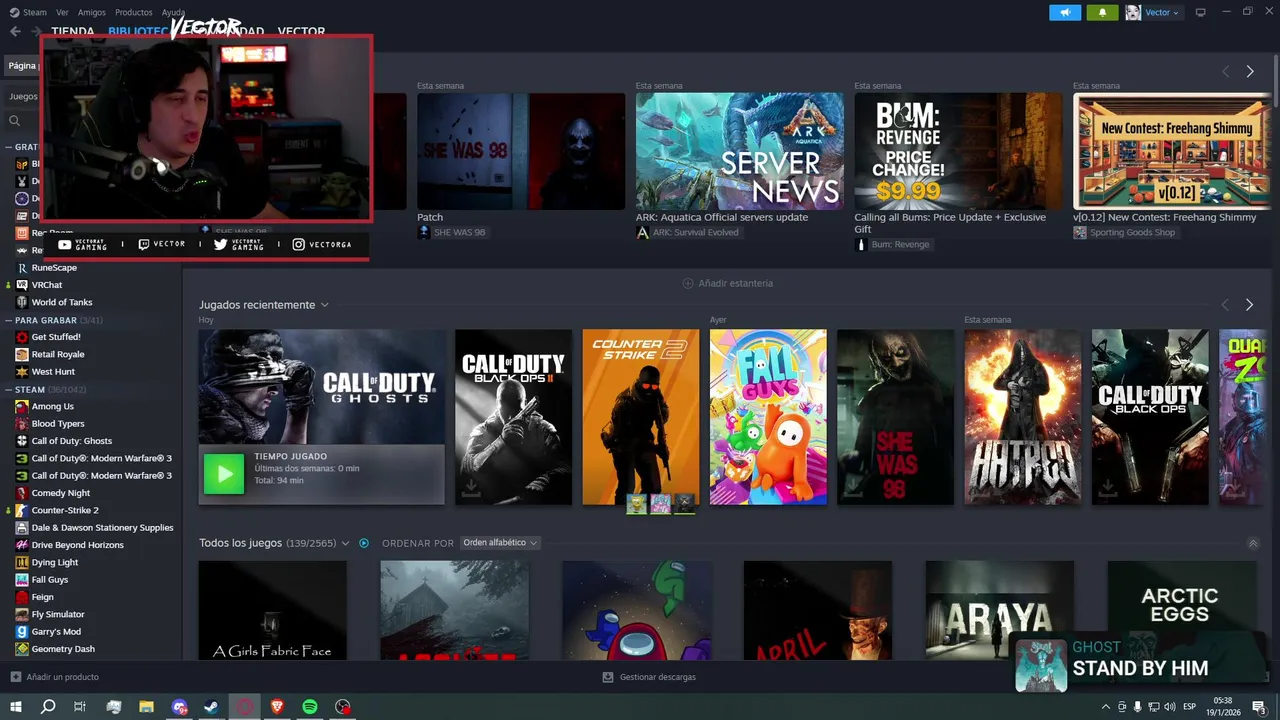The image size is (1280, 720).
Task: Click the green play button for Ghosts
Action: click(x=224, y=474)
